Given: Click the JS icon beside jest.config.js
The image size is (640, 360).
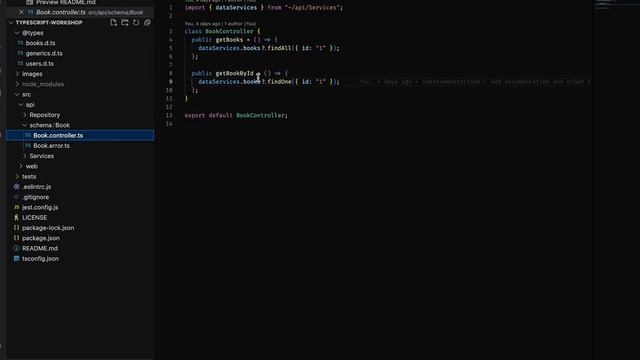Looking at the screenshot, I should coord(16,207).
